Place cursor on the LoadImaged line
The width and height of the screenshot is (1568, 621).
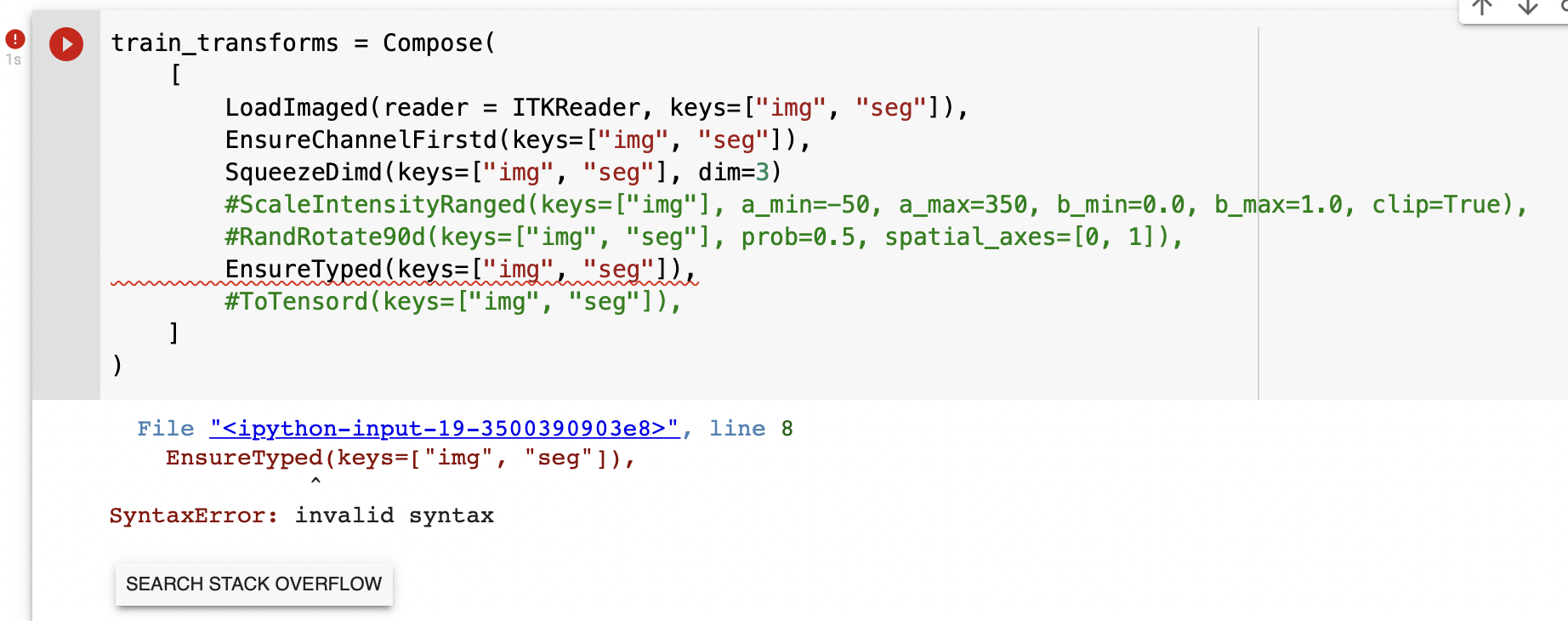click(x=595, y=107)
